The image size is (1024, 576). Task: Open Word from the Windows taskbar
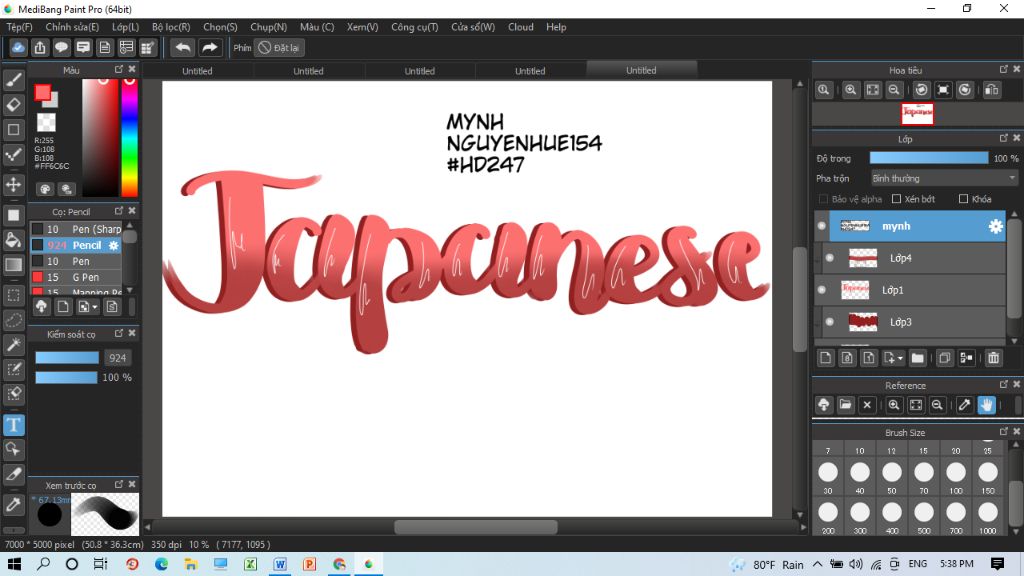tap(280, 564)
